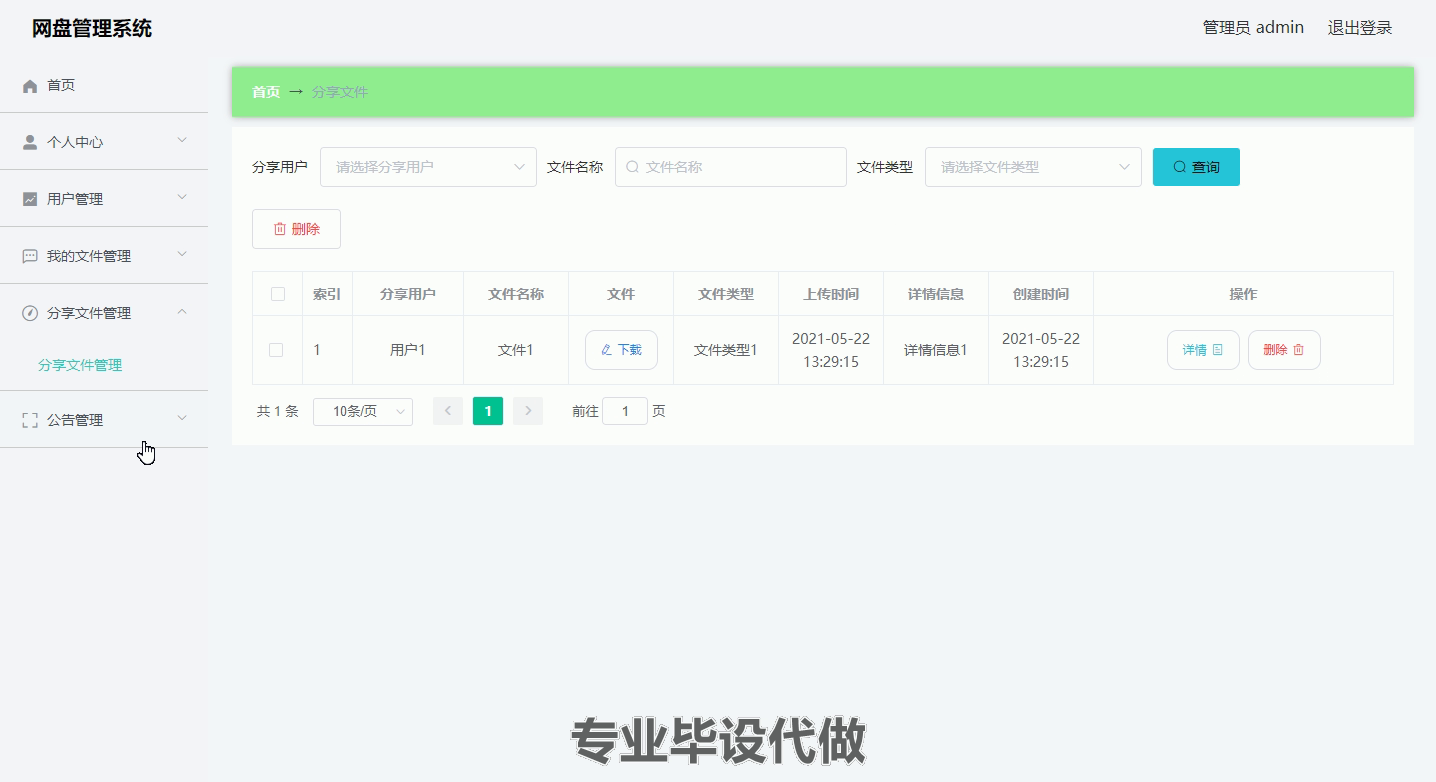This screenshot has height=782, width=1436.
Task: Click the magnifier icon in 文件名称 field
Action: 632,167
